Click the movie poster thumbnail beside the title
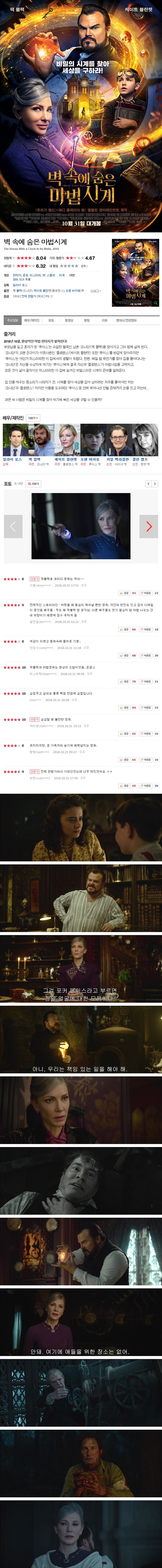 135,273
